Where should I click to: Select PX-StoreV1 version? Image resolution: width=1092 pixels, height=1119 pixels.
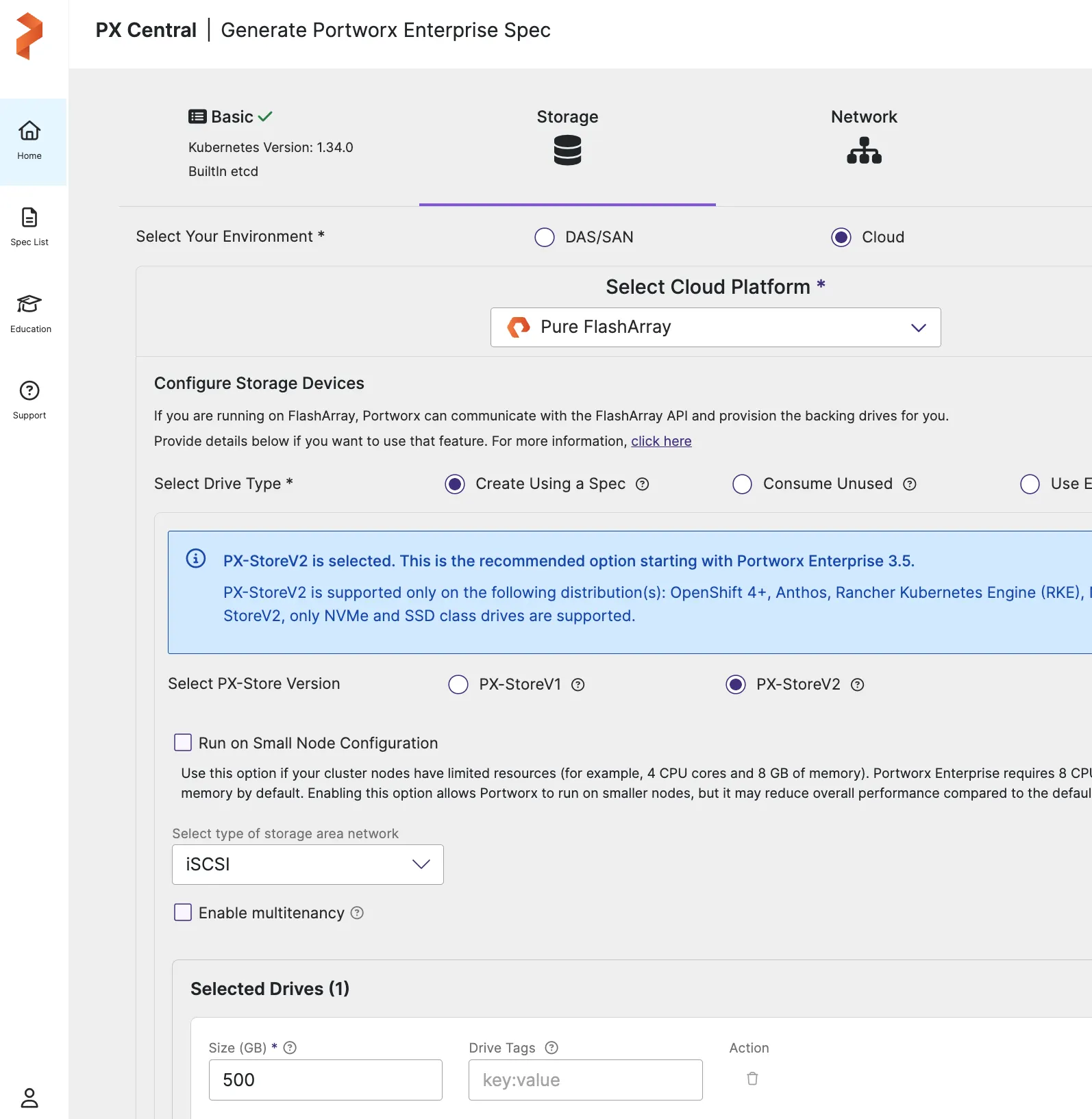point(458,685)
